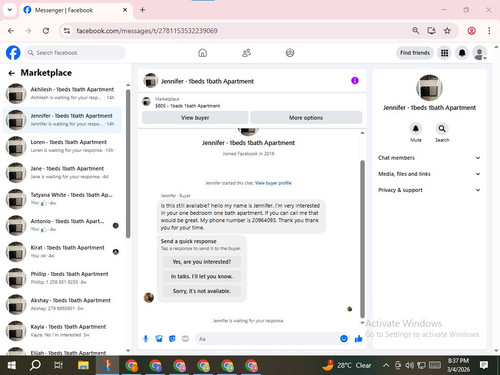Attach a file with the photo icon
Screen dimensions: 500x375
point(159,339)
